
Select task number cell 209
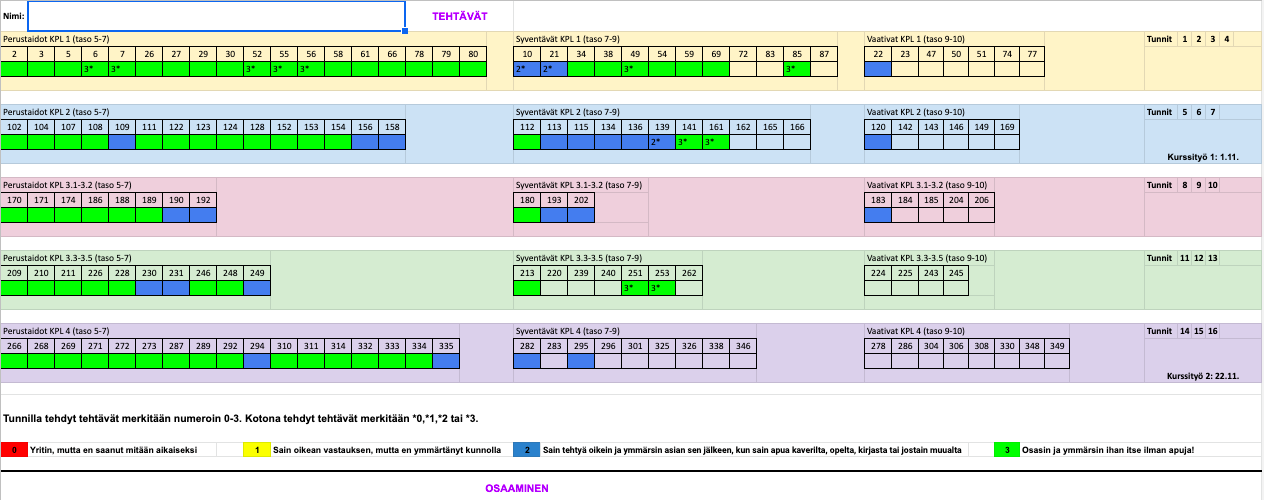(x=15, y=273)
